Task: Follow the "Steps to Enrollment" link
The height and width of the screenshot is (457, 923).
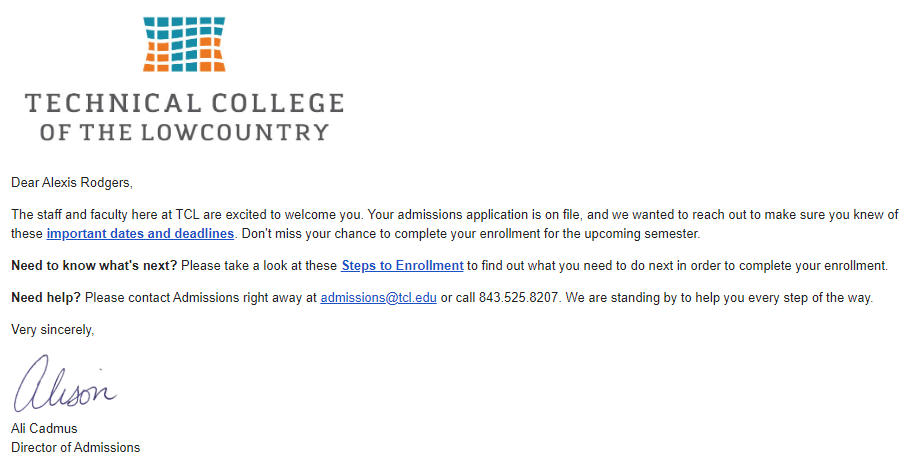Action: click(402, 266)
